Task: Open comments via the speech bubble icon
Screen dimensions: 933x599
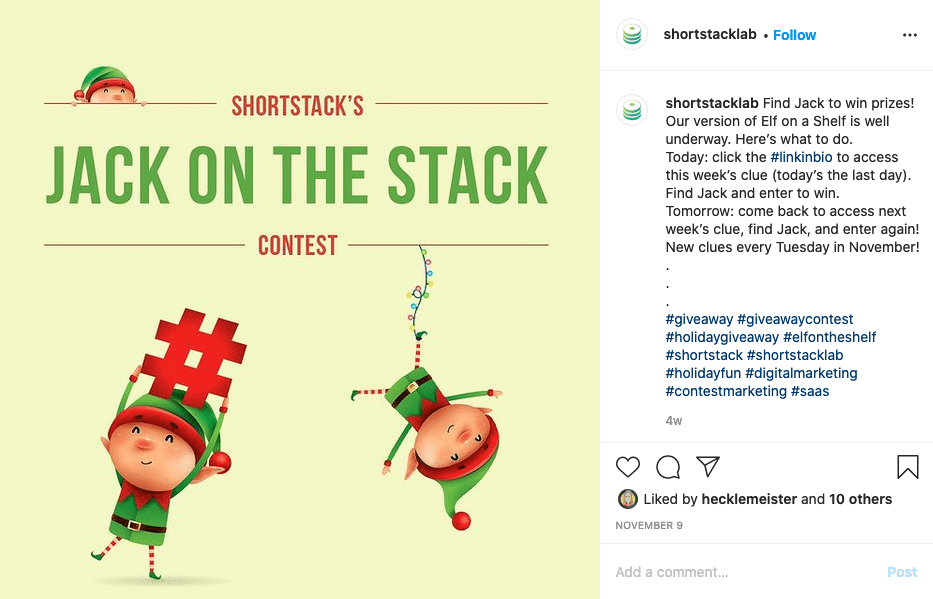Action: 668,467
